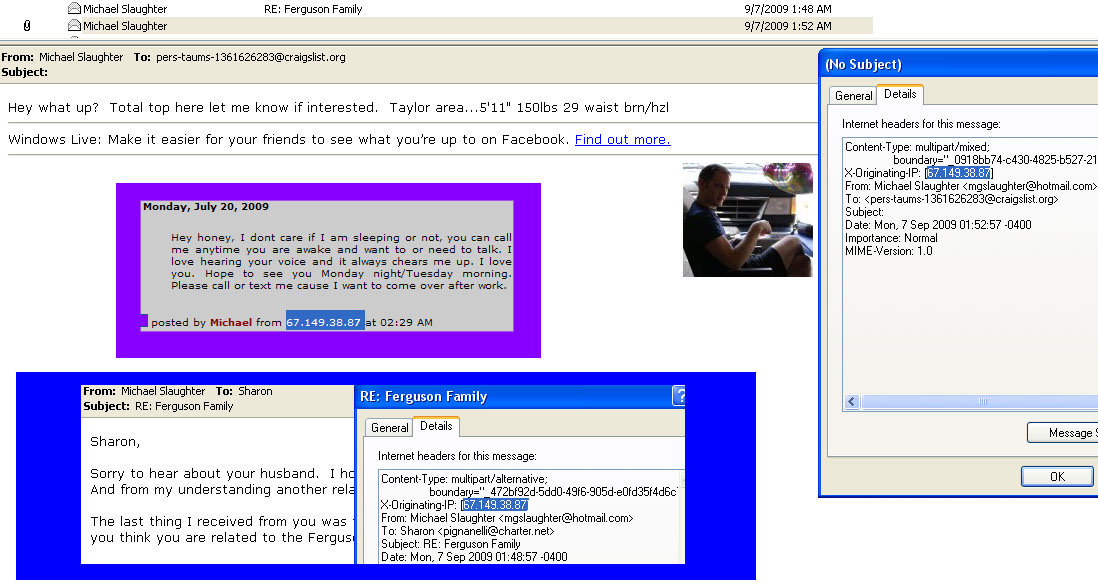The height and width of the screenshot is (586, 1098).
Task: Open General tab in RE: Ferguson Family dialog
Action: click(x=389, y=427)
